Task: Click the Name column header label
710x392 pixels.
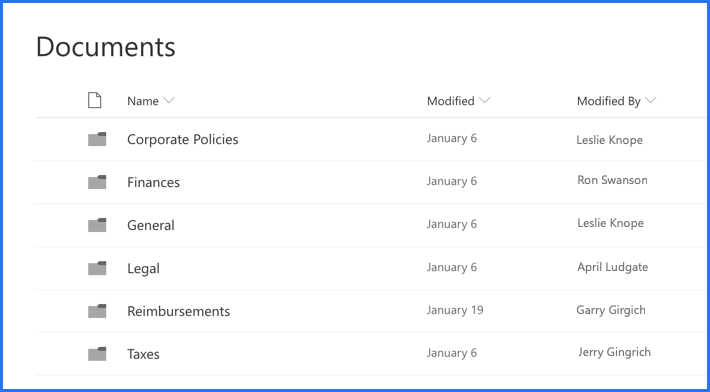Action: [143, 101]
